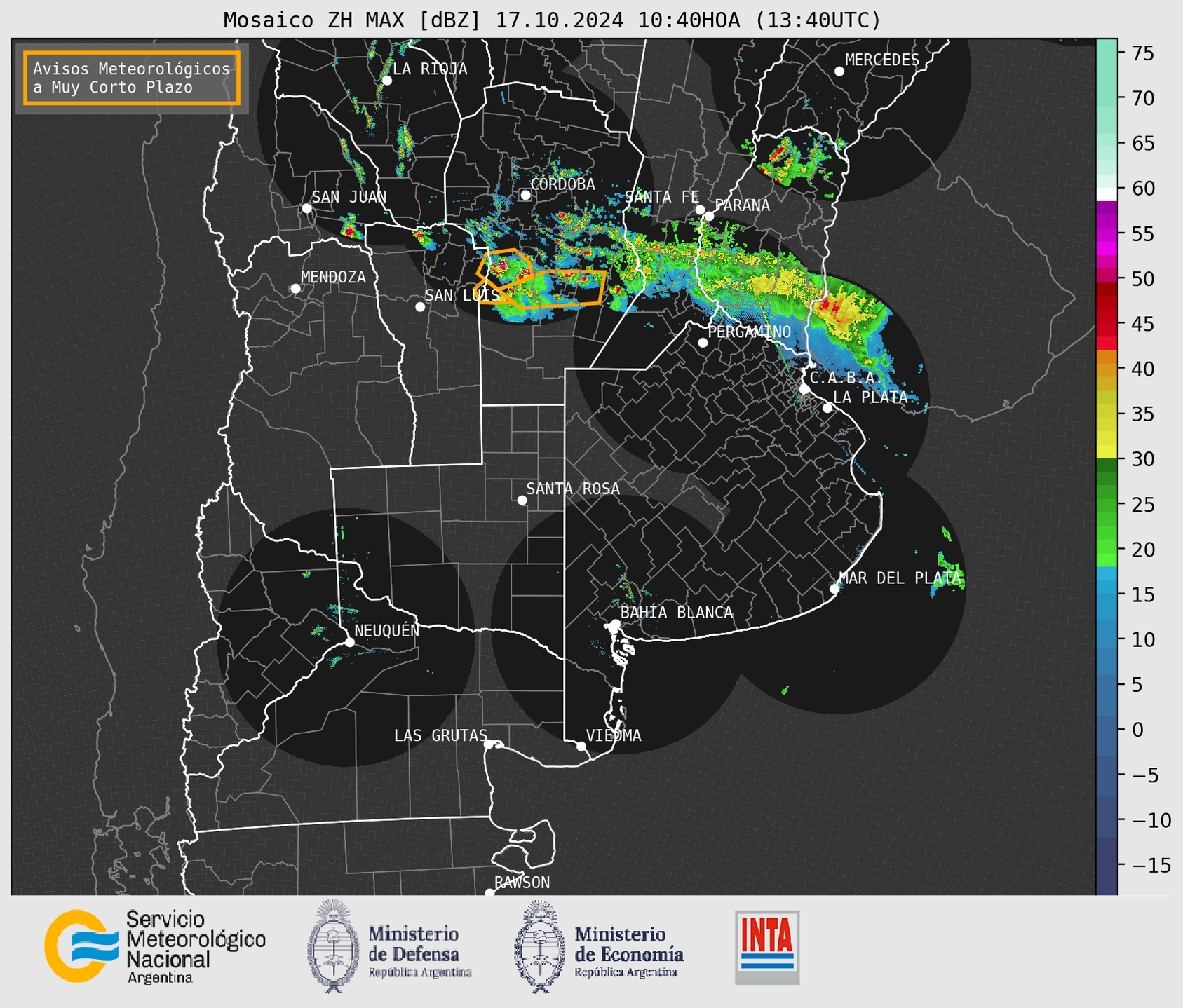This screenshot has width=1183, height=1008.
Task: Click the LA PLATA city label
Action: click(x=870, y=397)
